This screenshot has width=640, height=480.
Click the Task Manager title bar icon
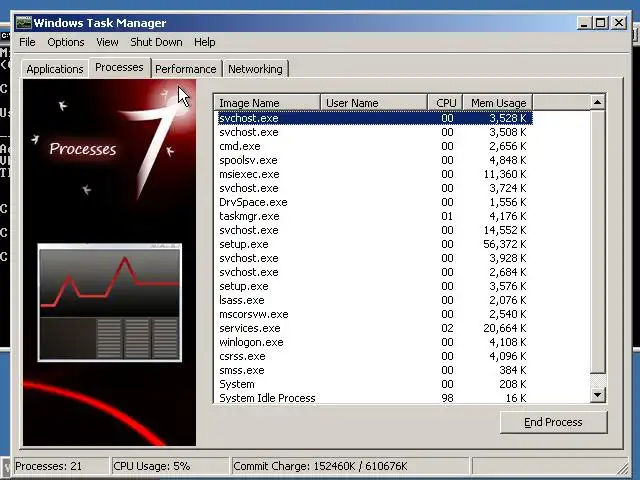pos(23,23)
